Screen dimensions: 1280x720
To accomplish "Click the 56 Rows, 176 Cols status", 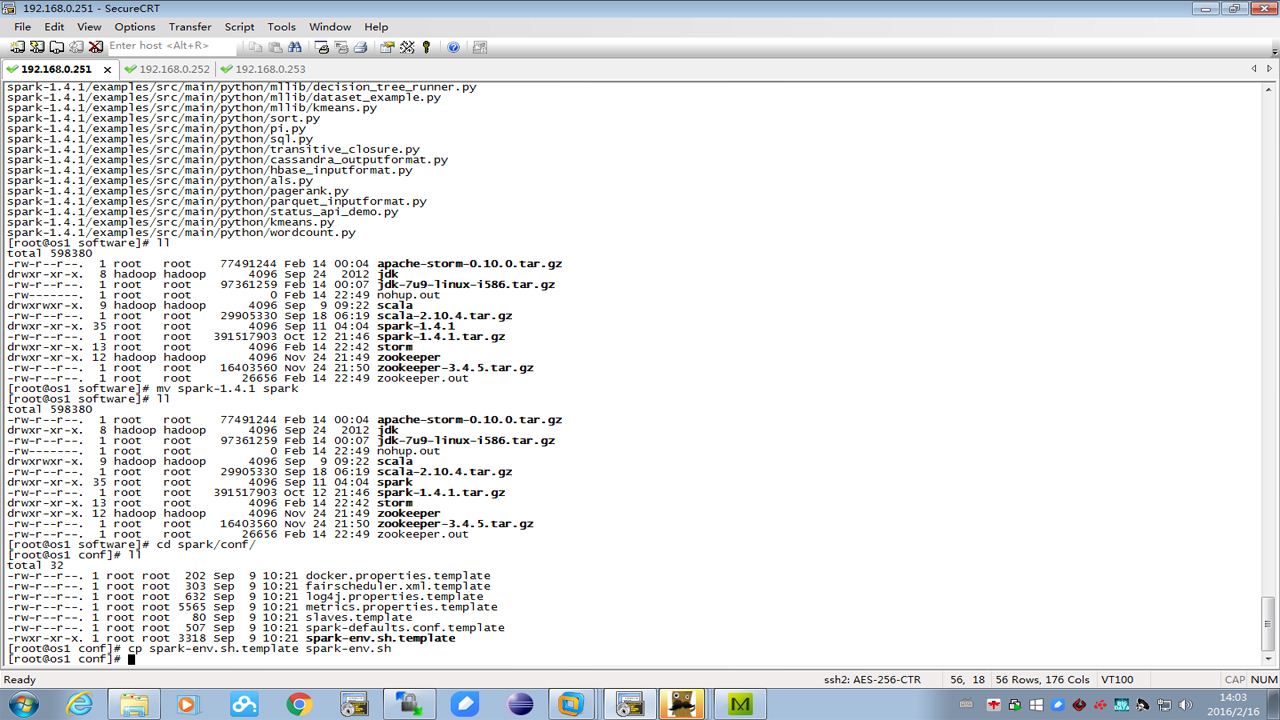I will (x=1043, y=680).
